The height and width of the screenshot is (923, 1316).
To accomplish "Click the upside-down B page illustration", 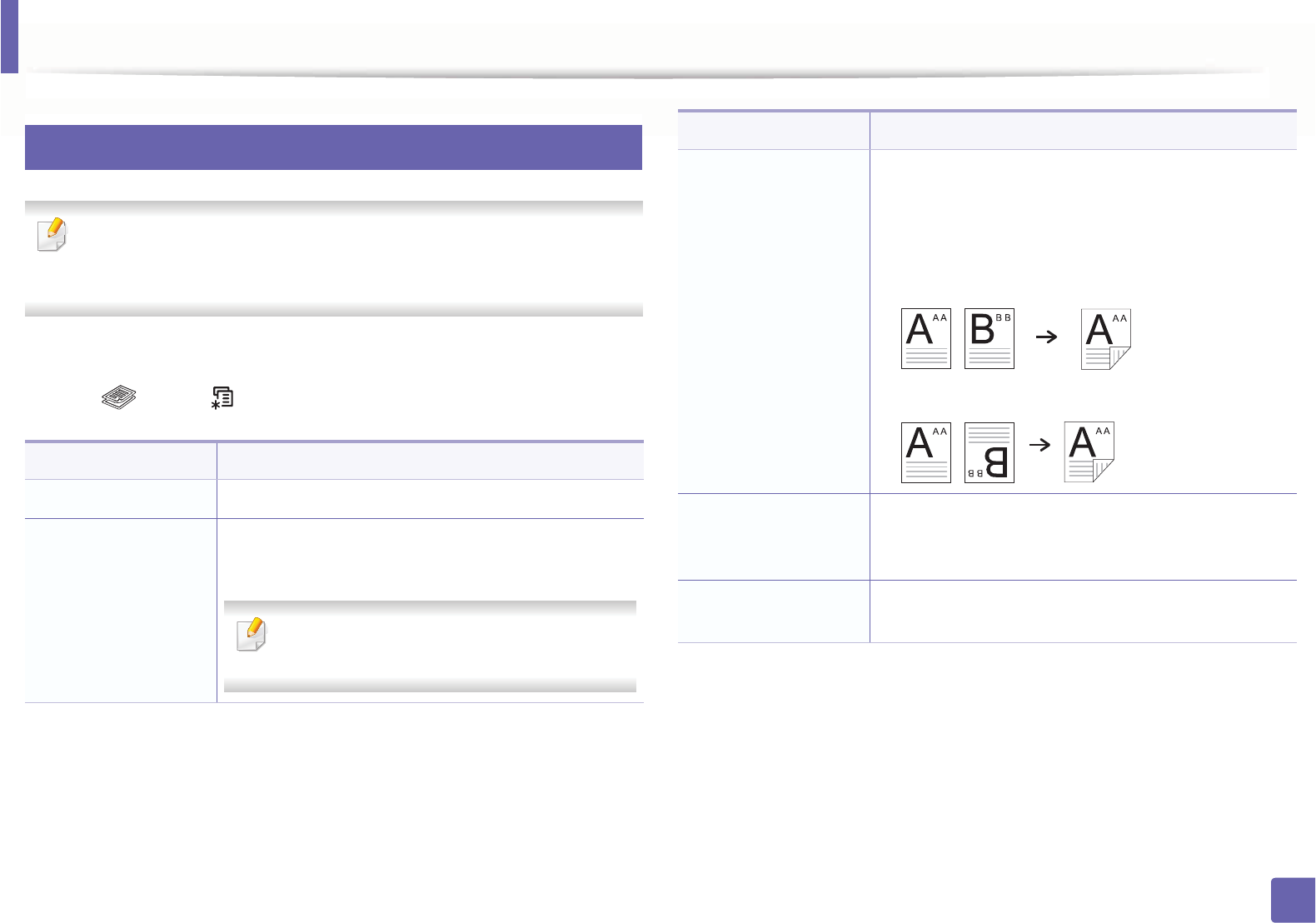I will click(989, 452).
